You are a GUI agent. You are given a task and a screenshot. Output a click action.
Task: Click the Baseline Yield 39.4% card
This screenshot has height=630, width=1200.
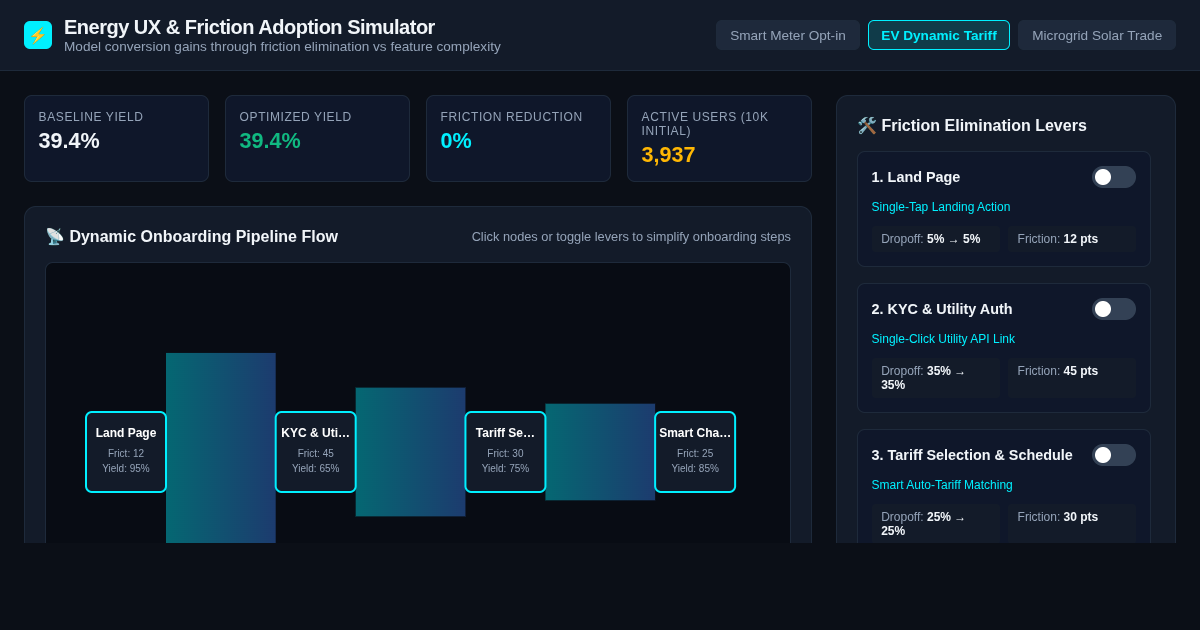tap(116, 138)
